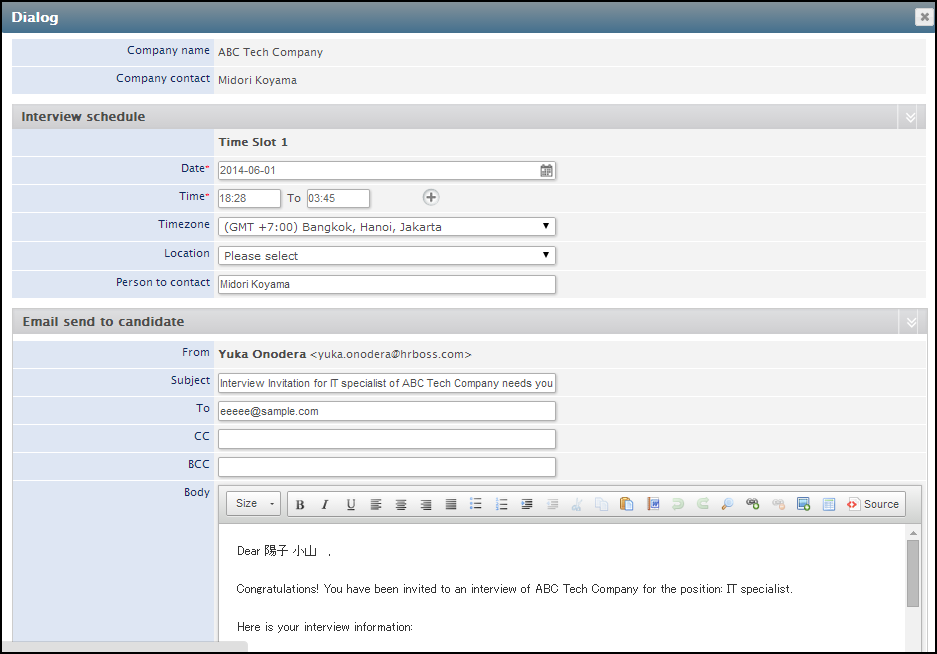Click the Person to contact field
The width and height of the screenshot is (937, 654).
pyautogui.click(x=387, y=285)
